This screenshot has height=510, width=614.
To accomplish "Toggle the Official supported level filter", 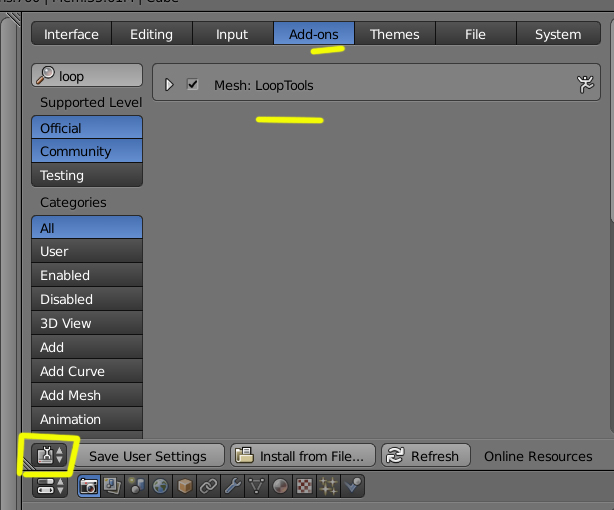I will (87, 128).
